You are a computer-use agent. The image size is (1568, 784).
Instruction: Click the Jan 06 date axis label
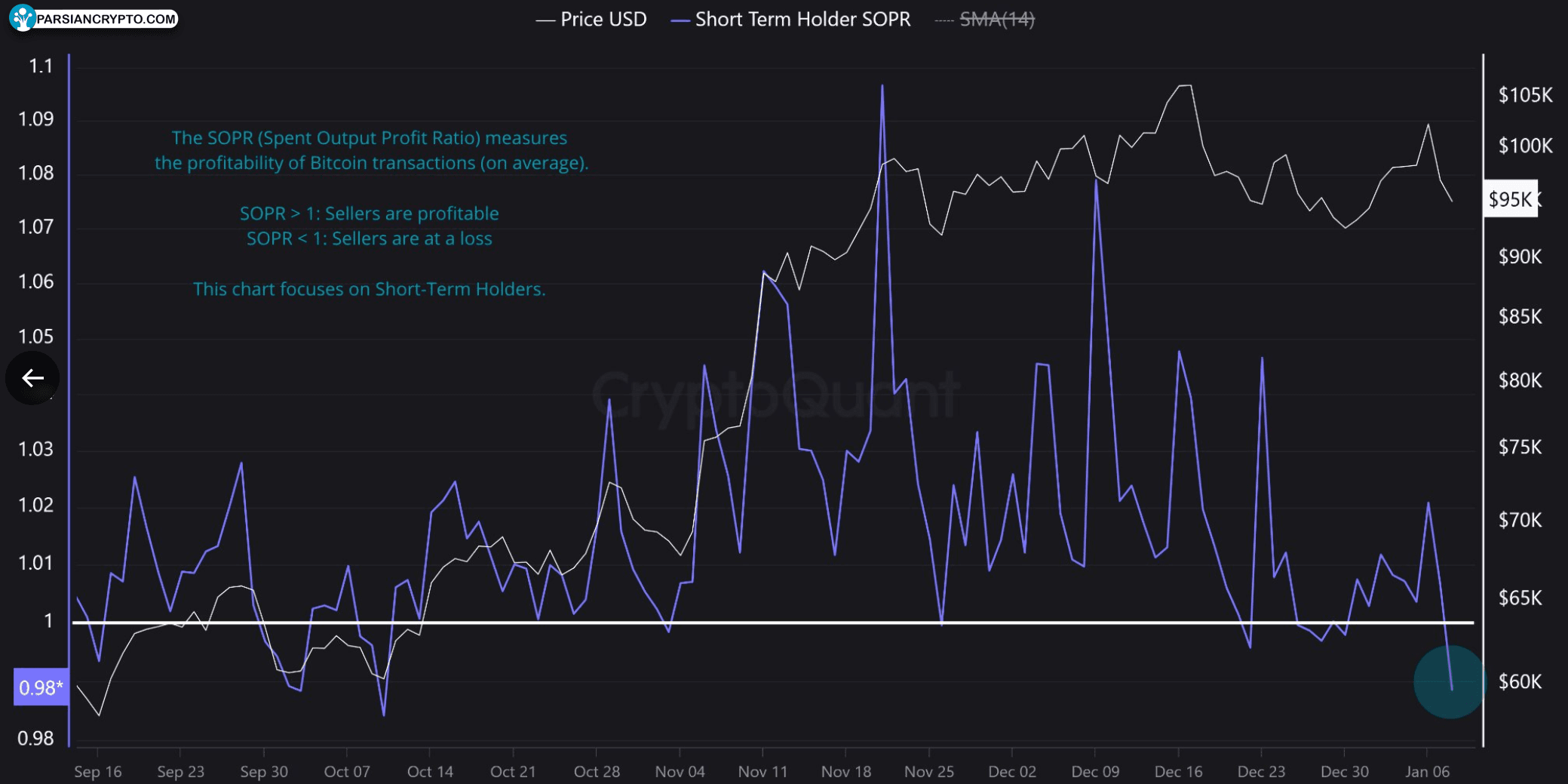click(x=1427, y=771)
